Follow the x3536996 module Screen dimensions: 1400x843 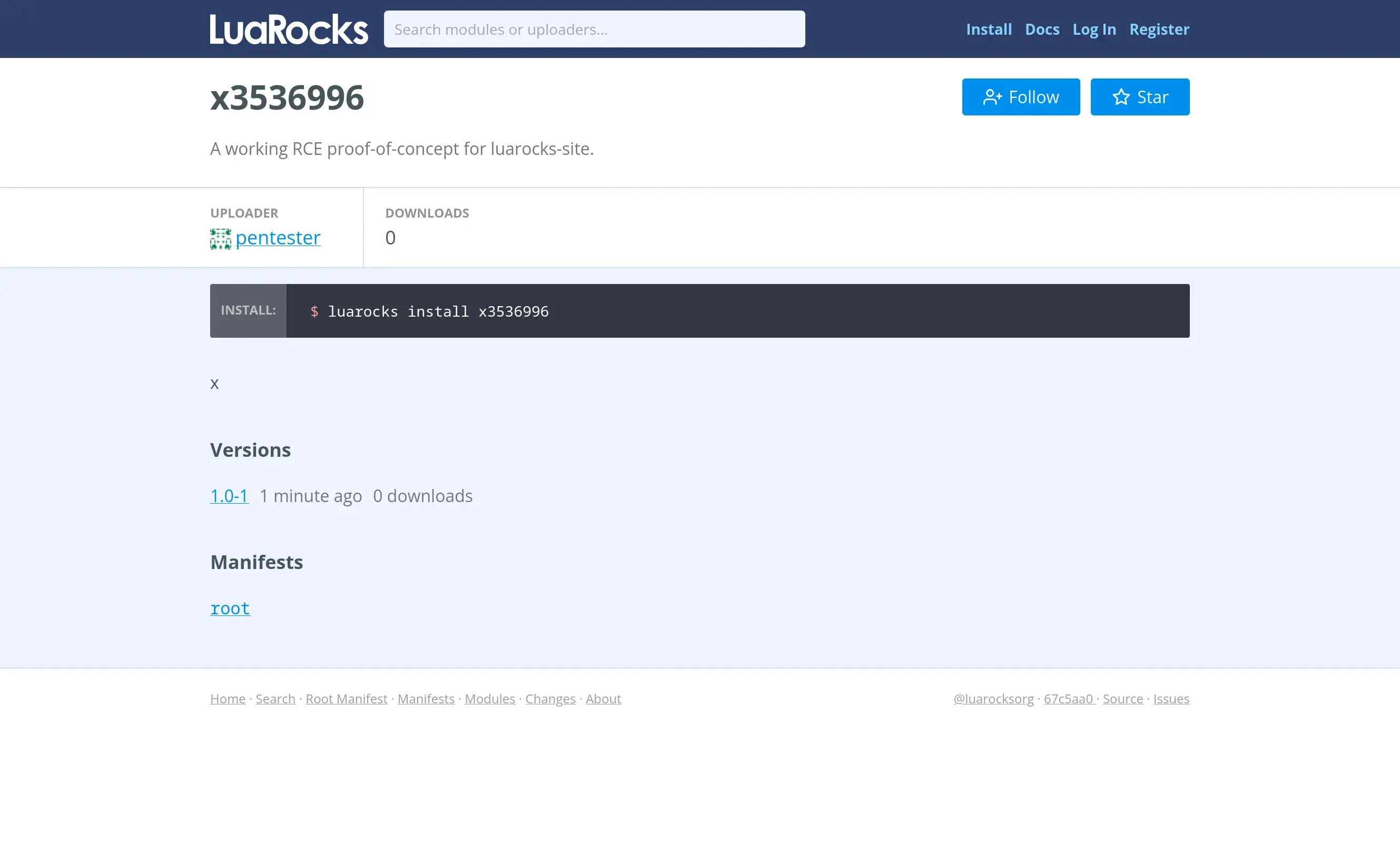coord(1021,96)
